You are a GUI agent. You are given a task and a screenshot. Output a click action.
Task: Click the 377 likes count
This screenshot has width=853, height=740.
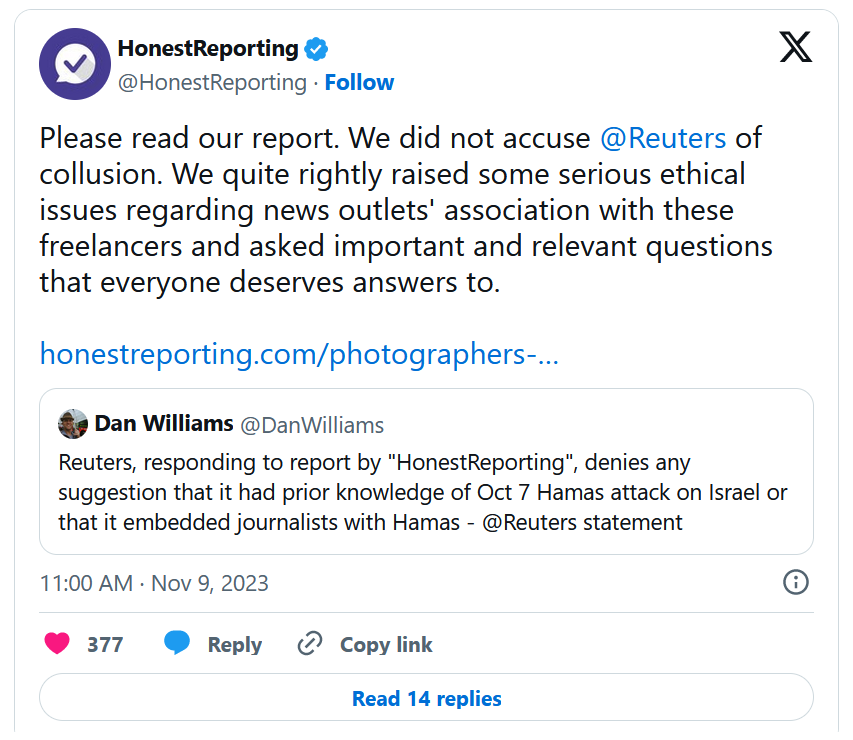(x=105, y=645)
